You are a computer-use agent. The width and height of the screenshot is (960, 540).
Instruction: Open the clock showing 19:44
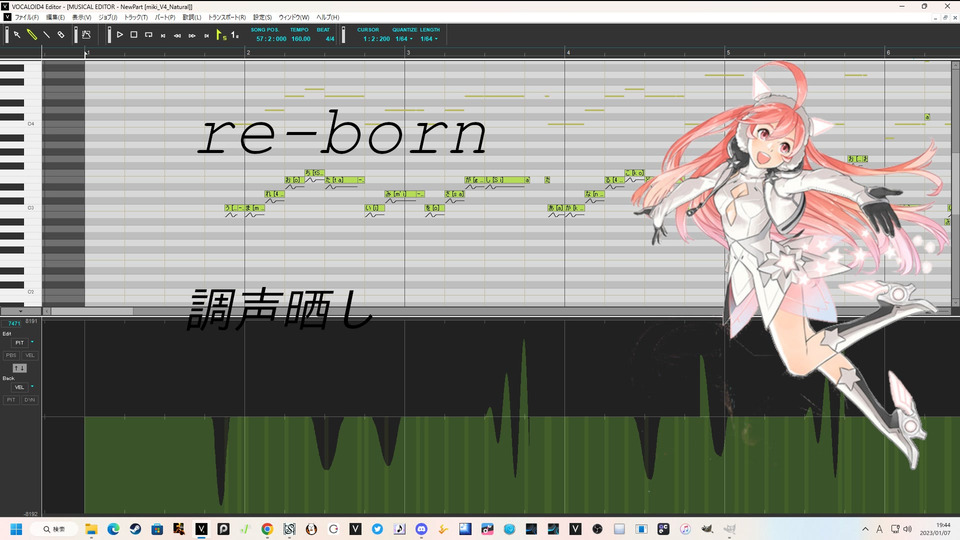click(936, 529)
